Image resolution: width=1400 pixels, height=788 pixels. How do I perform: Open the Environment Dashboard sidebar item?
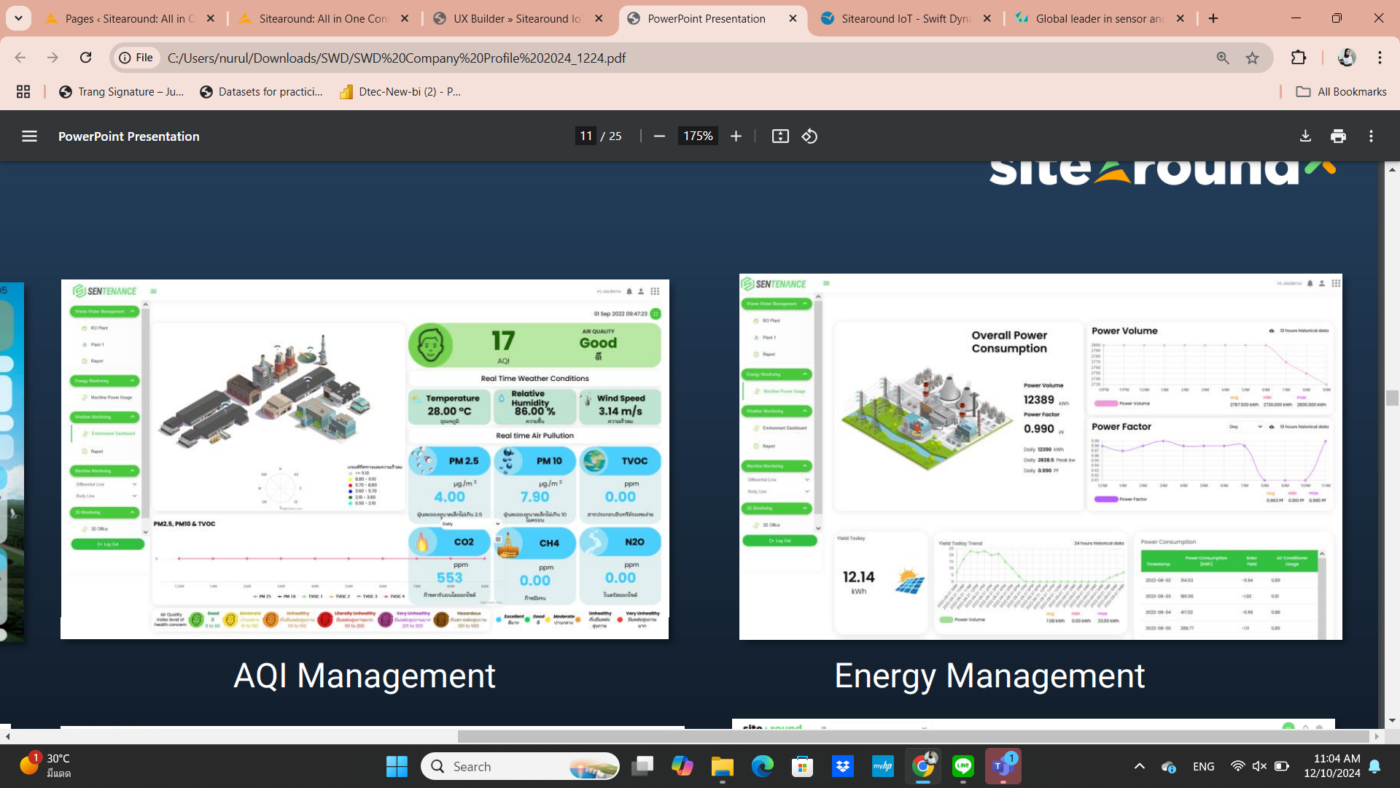click(x=113, y=434)
